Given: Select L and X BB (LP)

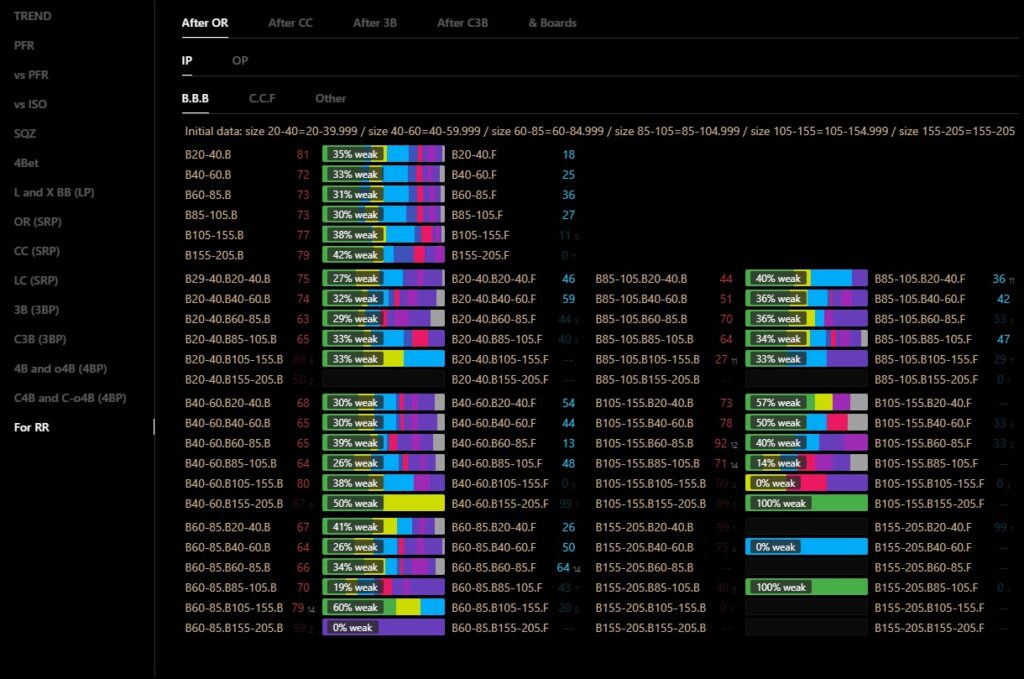Looking at the screenshot, I should [x=54, y=192].
